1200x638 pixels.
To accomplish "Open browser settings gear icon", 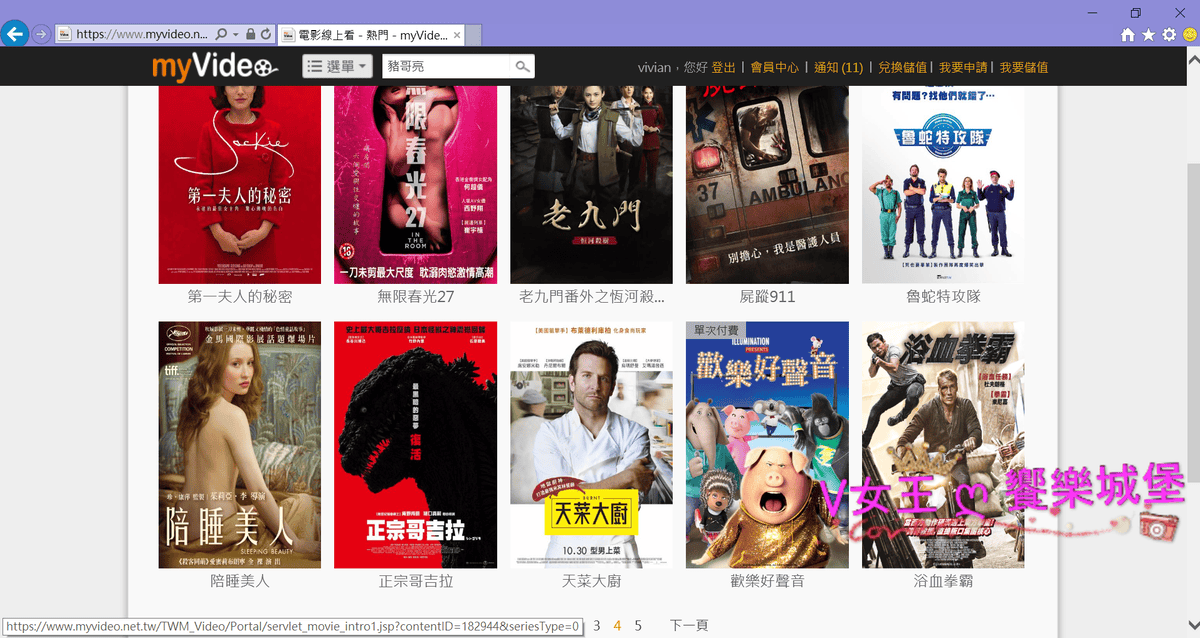I will (1168, 35).
